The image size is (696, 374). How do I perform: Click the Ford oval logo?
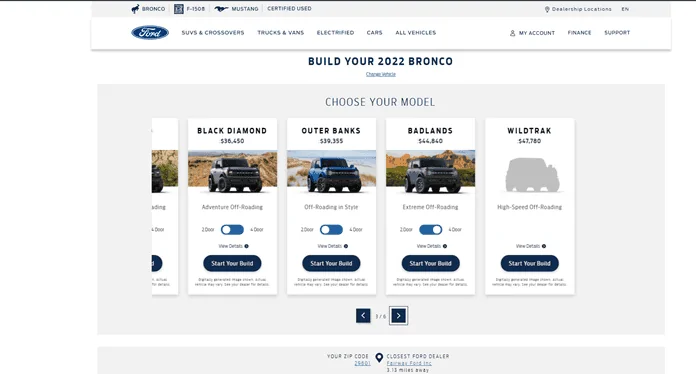(x=150, y=32)
